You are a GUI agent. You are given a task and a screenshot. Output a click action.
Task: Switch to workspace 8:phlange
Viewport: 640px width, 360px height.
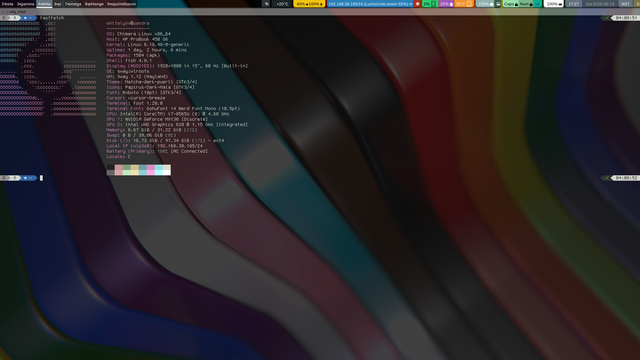coord(94,4)
